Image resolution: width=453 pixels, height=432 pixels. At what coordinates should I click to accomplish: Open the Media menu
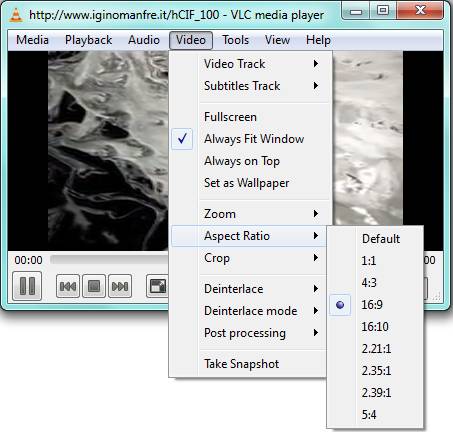point(32,40)
